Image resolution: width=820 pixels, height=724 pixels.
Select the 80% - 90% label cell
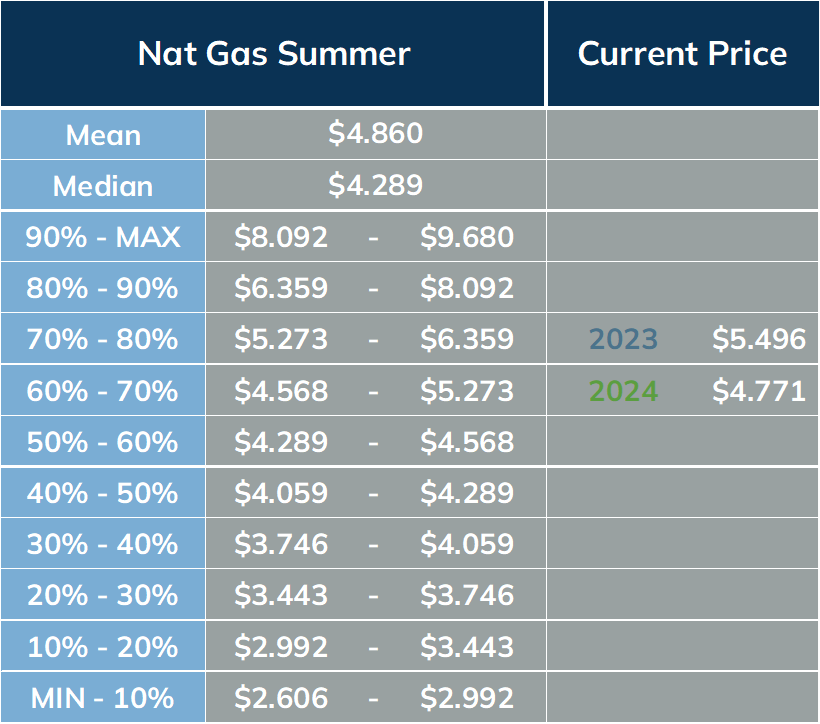(102, 288)
